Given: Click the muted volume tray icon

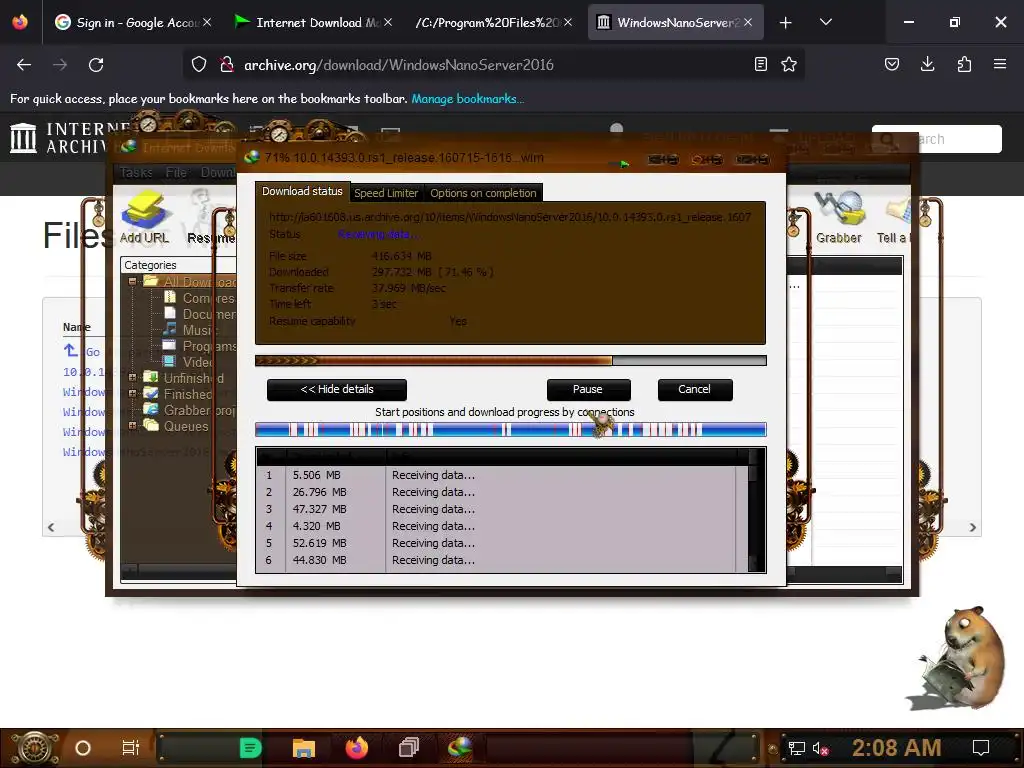Looking at the screenshot, I should pos(820,748).
